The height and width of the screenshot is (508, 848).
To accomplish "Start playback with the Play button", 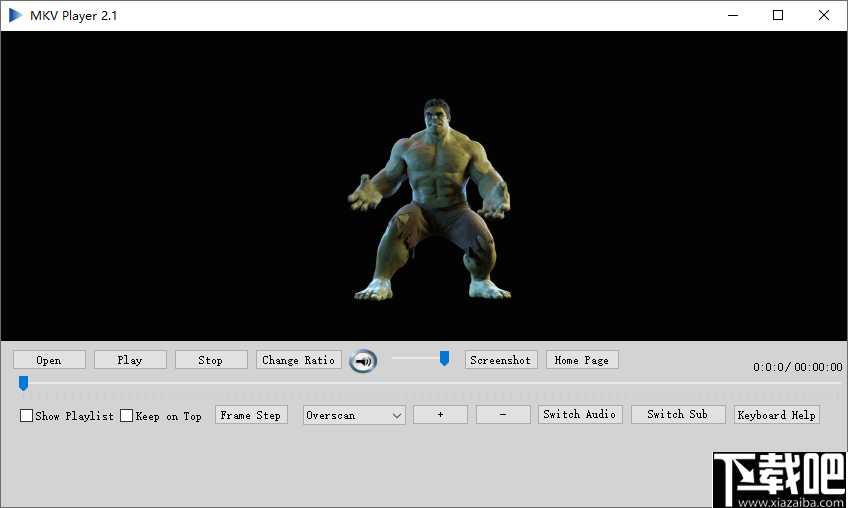I will coord(130,360).
